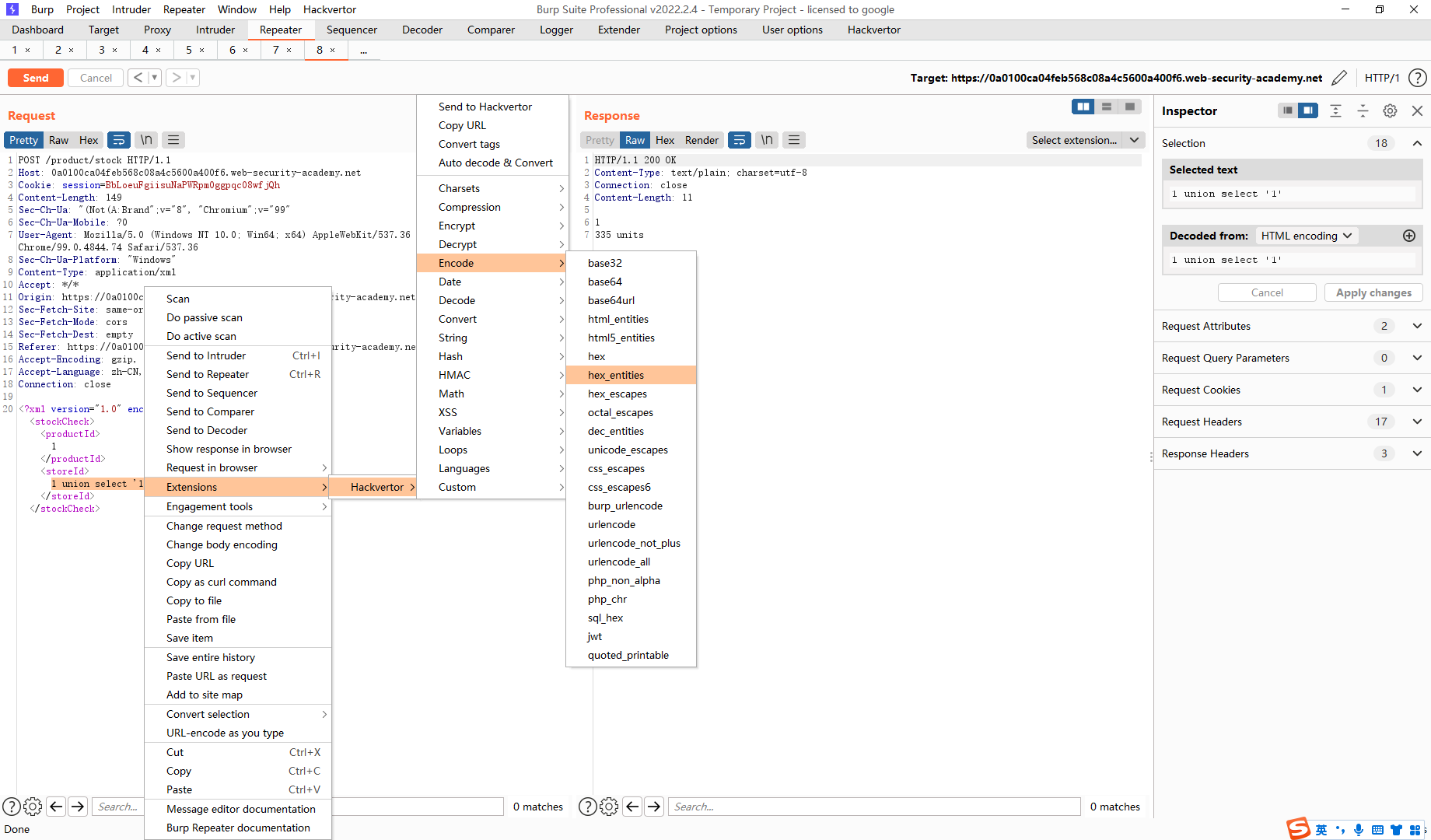Switch to Proxy tab
Image resolution: width=1431 pixels, height=840 pixels.
click(157, 30)
